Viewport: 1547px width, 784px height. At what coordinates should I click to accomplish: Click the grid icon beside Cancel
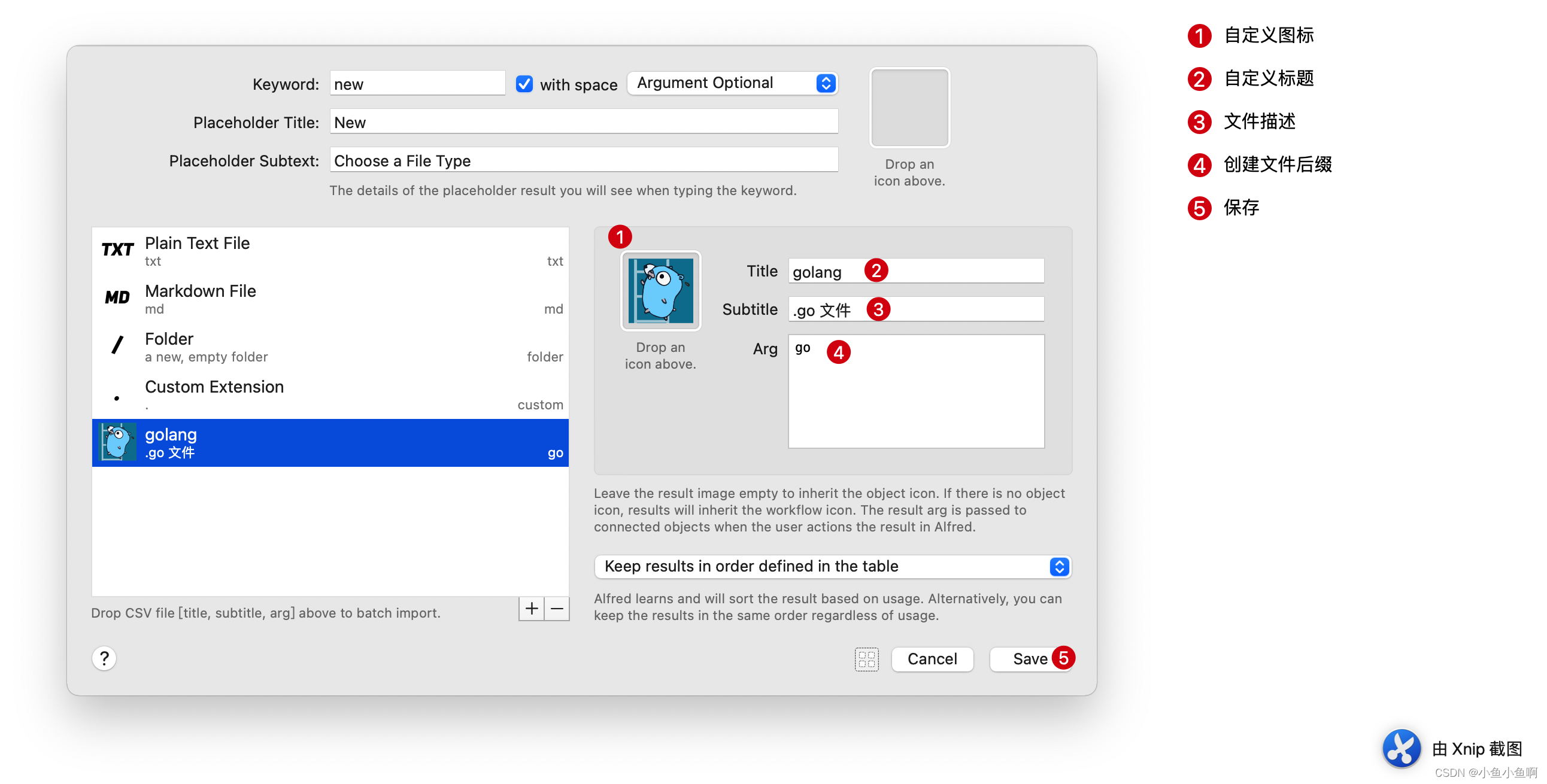coord(866,658)
